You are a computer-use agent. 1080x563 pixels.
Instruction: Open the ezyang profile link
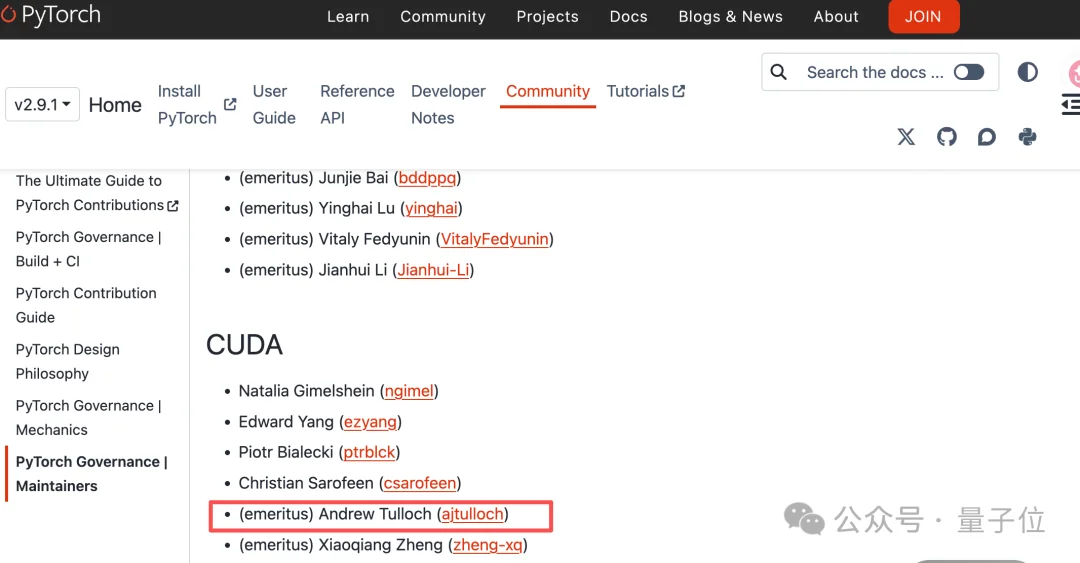click(371, 422)
